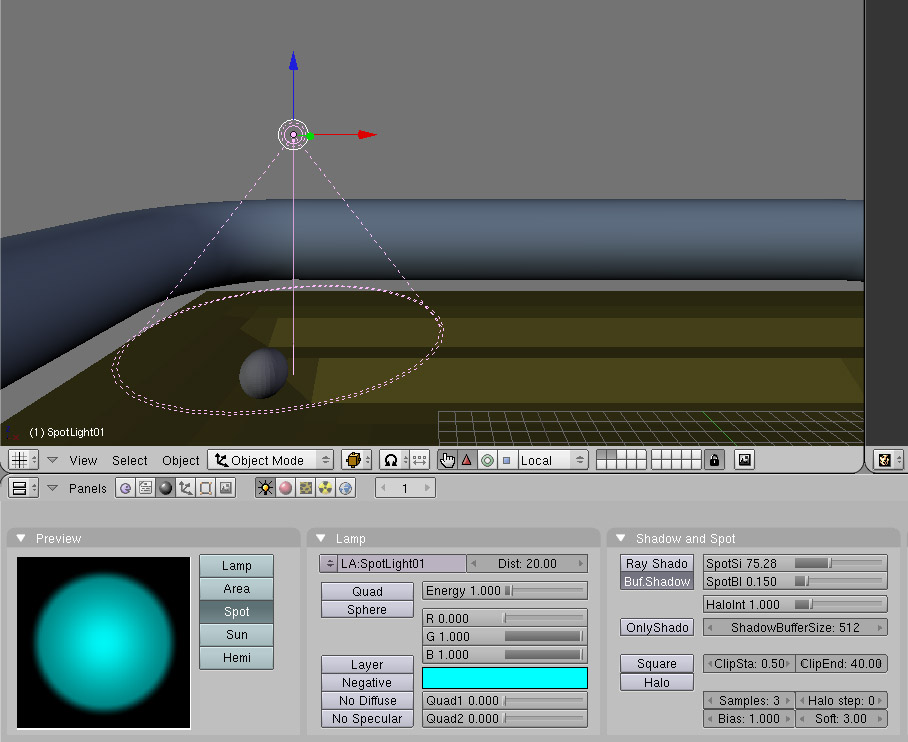
Task: Open the View menu
Action: pyautogui.click(x=83, y=460)
